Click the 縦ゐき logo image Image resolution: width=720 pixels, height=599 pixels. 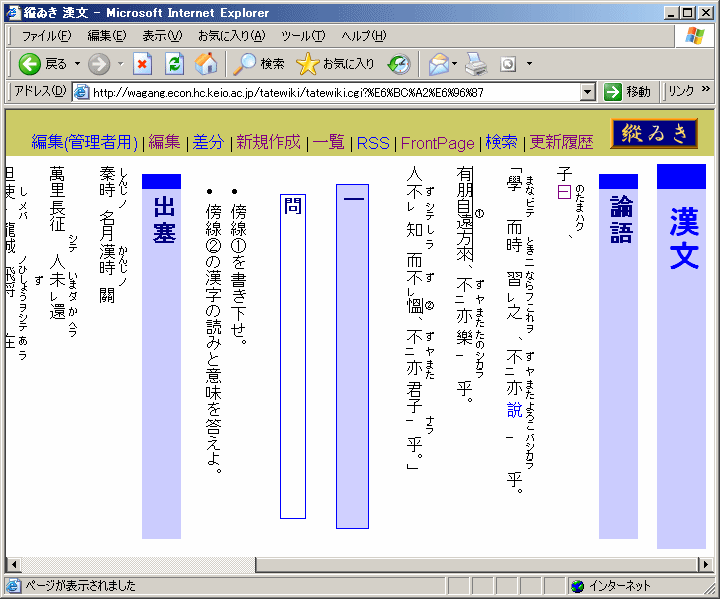tap(653, 133)
